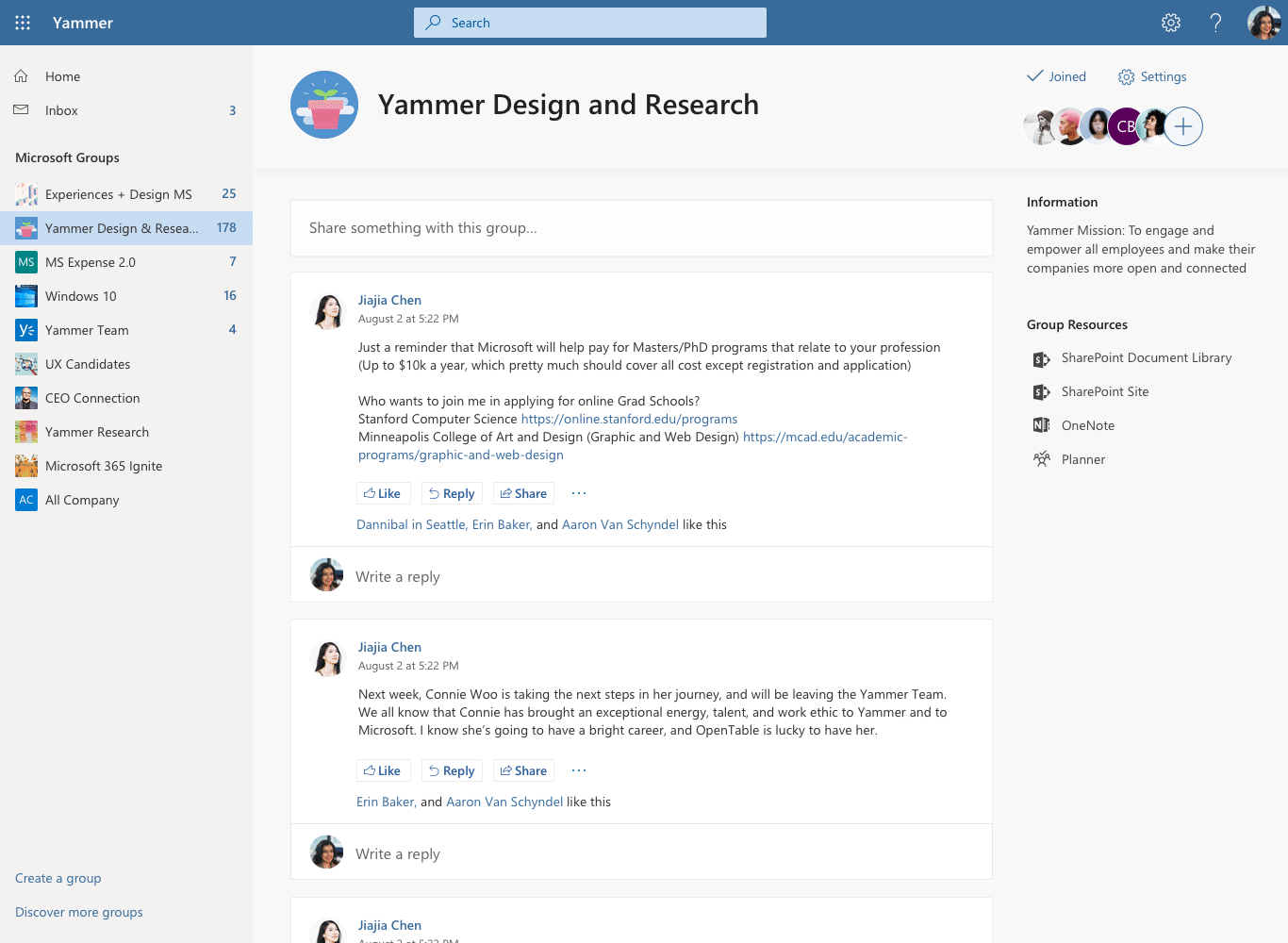Click the All Company AC icon
Image resolution: width=1288 pixels, height=943 pixels.
[x=26, y=500]
